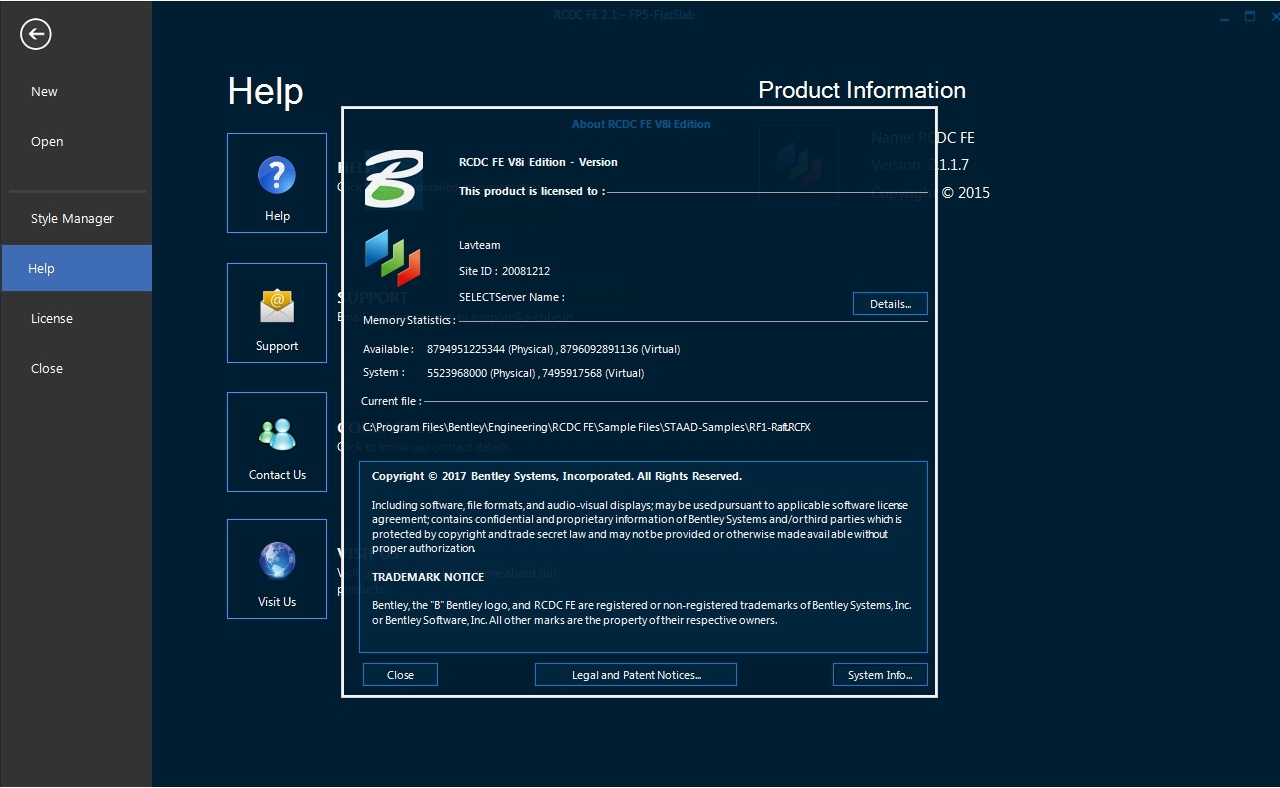1280x788 pixels.
Task: Click the Site ID : 20081212 text
Action: coord(504,271)
